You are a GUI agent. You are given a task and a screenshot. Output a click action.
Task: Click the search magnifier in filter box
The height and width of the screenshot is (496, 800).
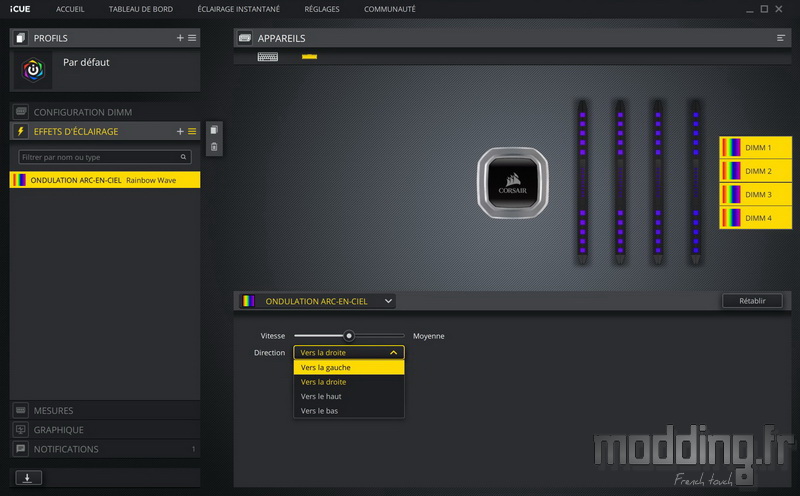pyautogui.click(x=183, y=157)
